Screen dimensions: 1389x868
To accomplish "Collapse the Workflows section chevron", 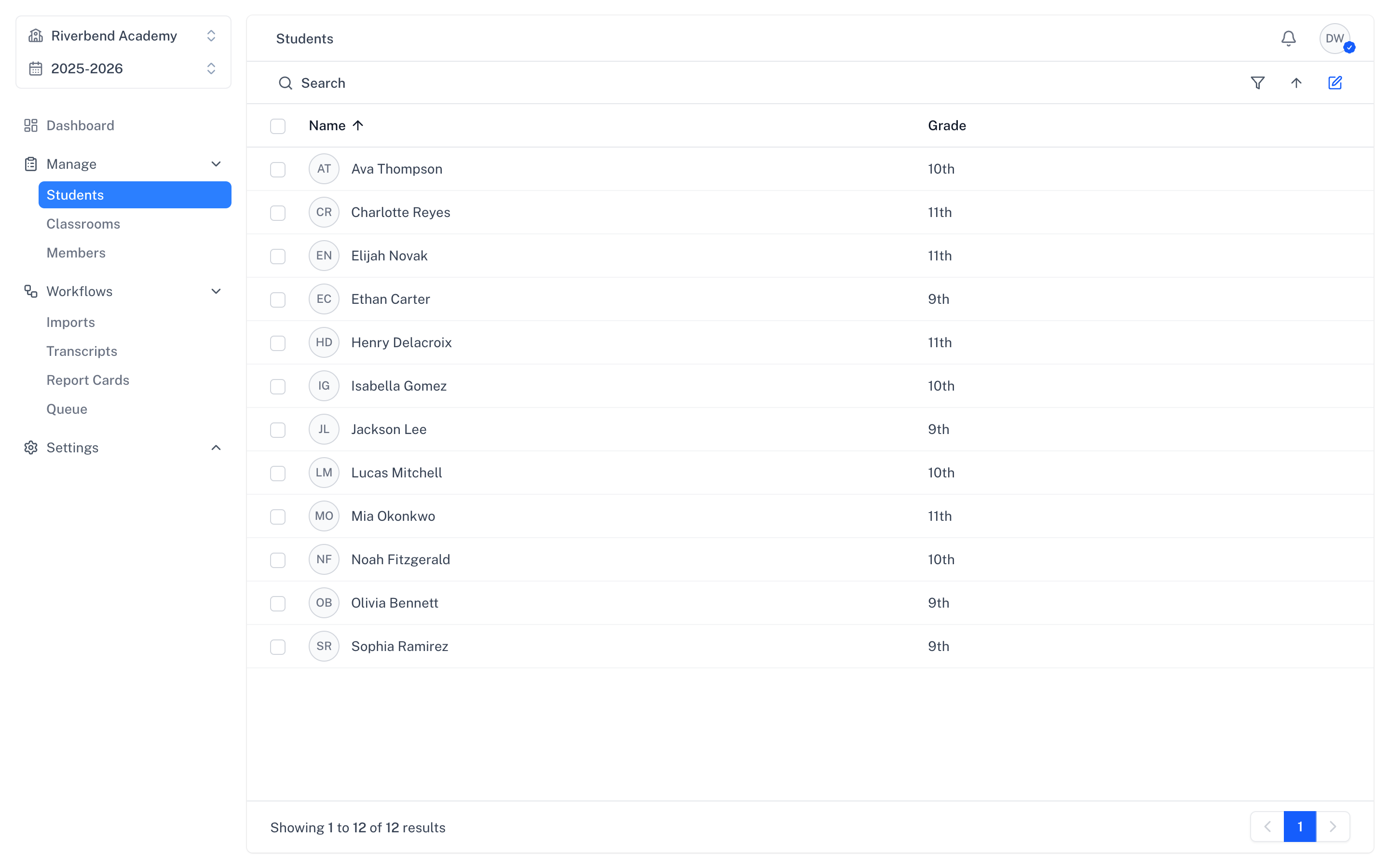I will (x=216, y=291).
